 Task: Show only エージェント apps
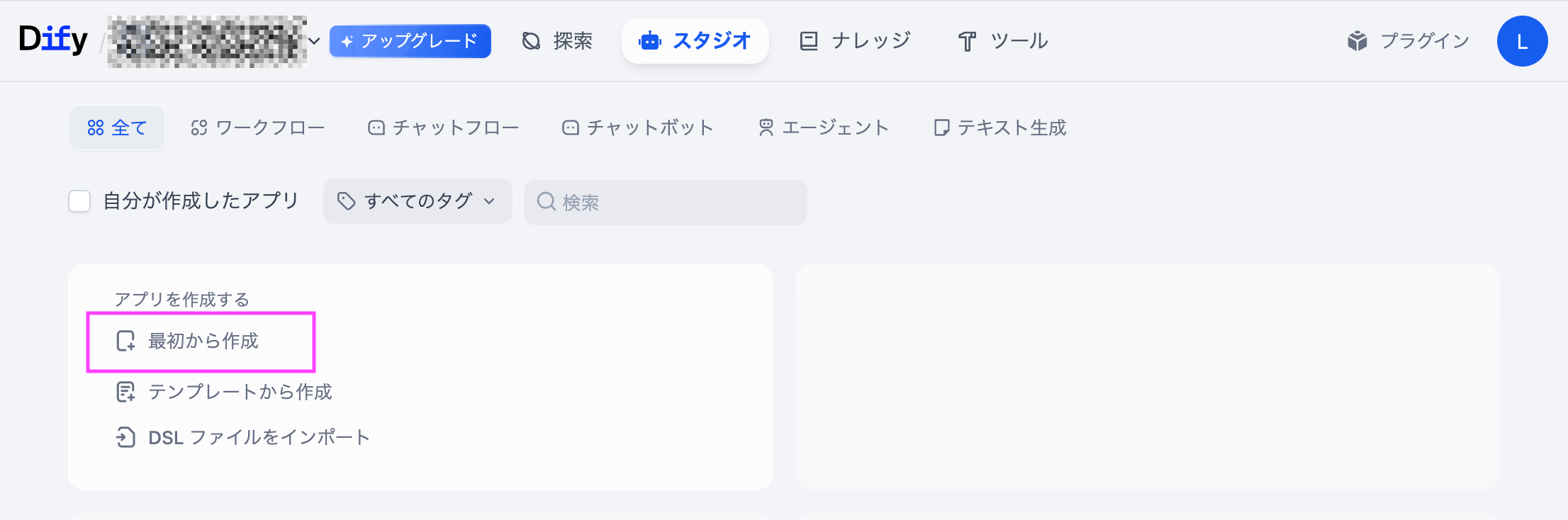coord(823,128)
